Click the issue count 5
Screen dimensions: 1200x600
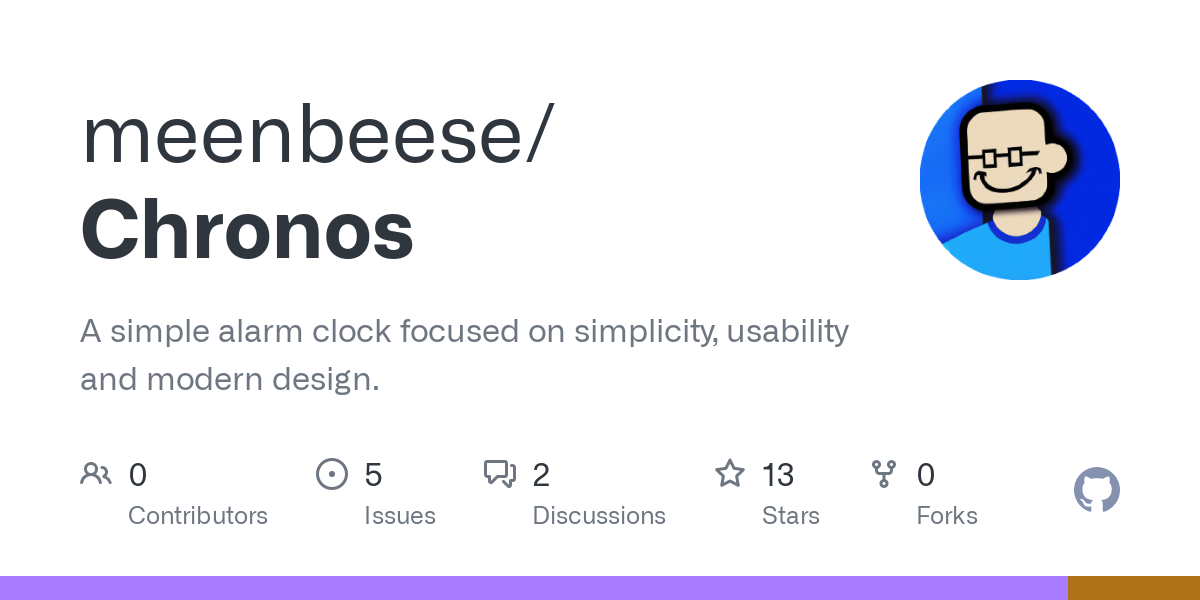click(x=373, y=474)
